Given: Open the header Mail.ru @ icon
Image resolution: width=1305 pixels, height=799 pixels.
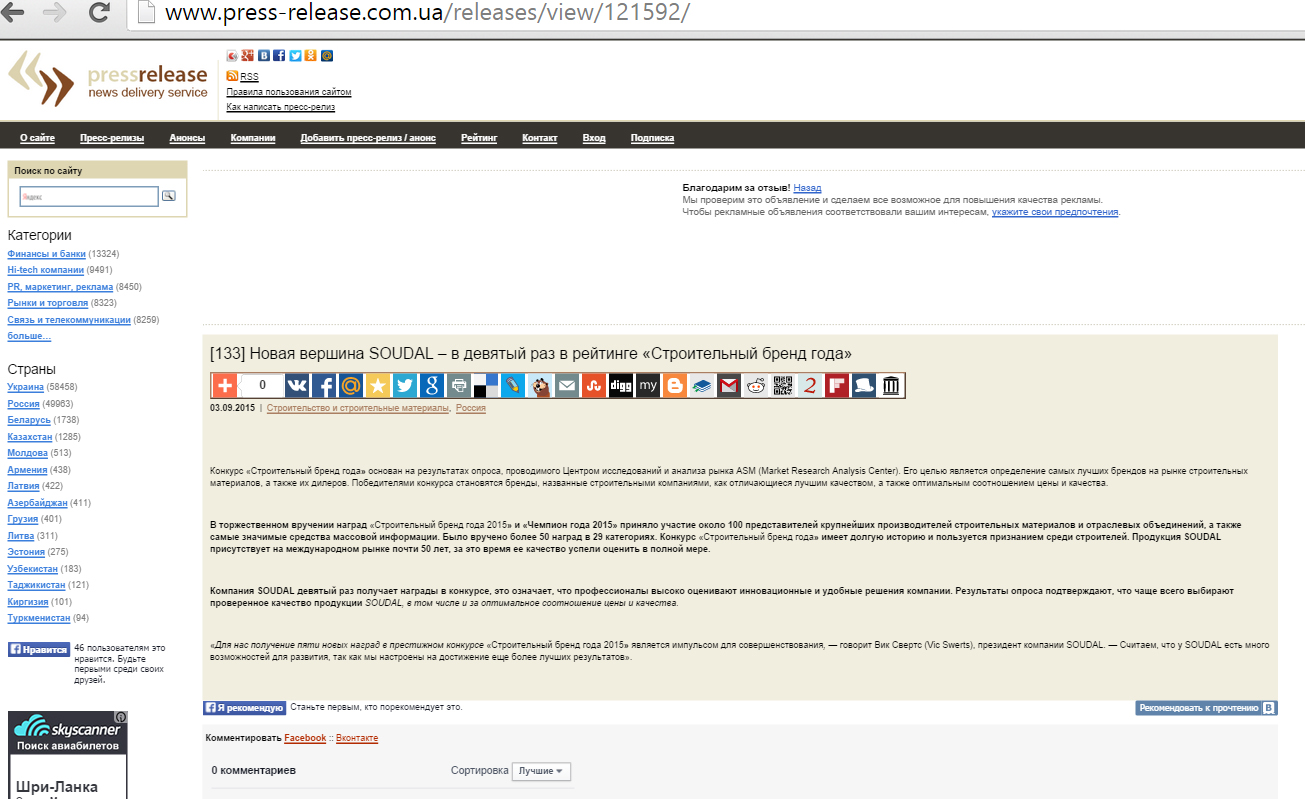Looking at the screenshot, I should 327,56.
